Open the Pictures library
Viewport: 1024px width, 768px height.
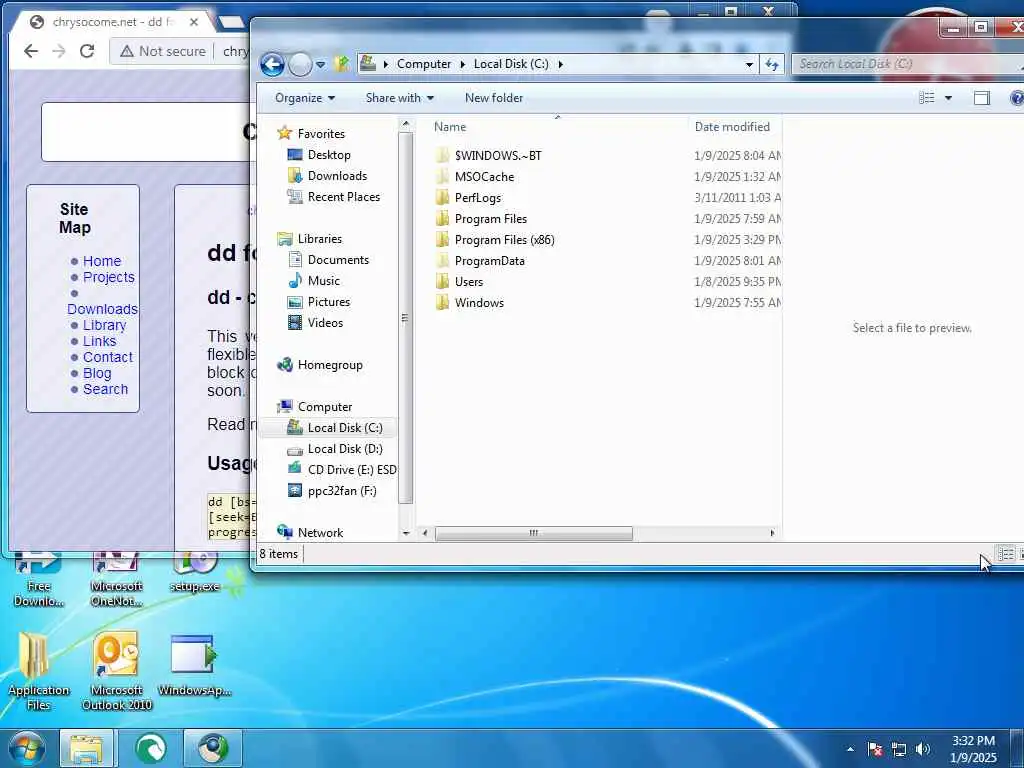point(328,302)
